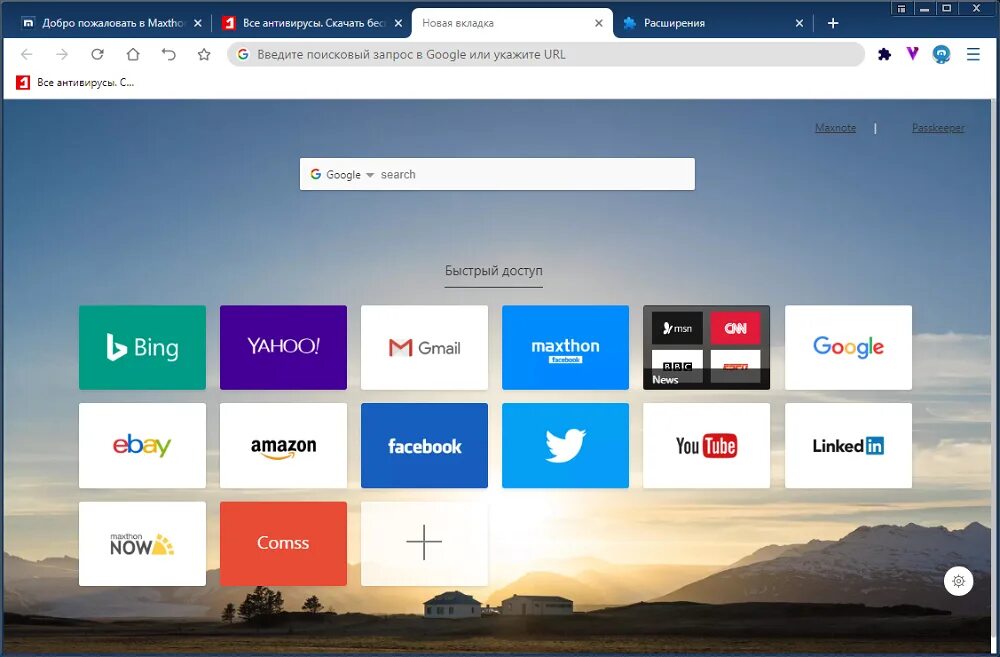Open the Gmail quick access tile

[424, 348]
